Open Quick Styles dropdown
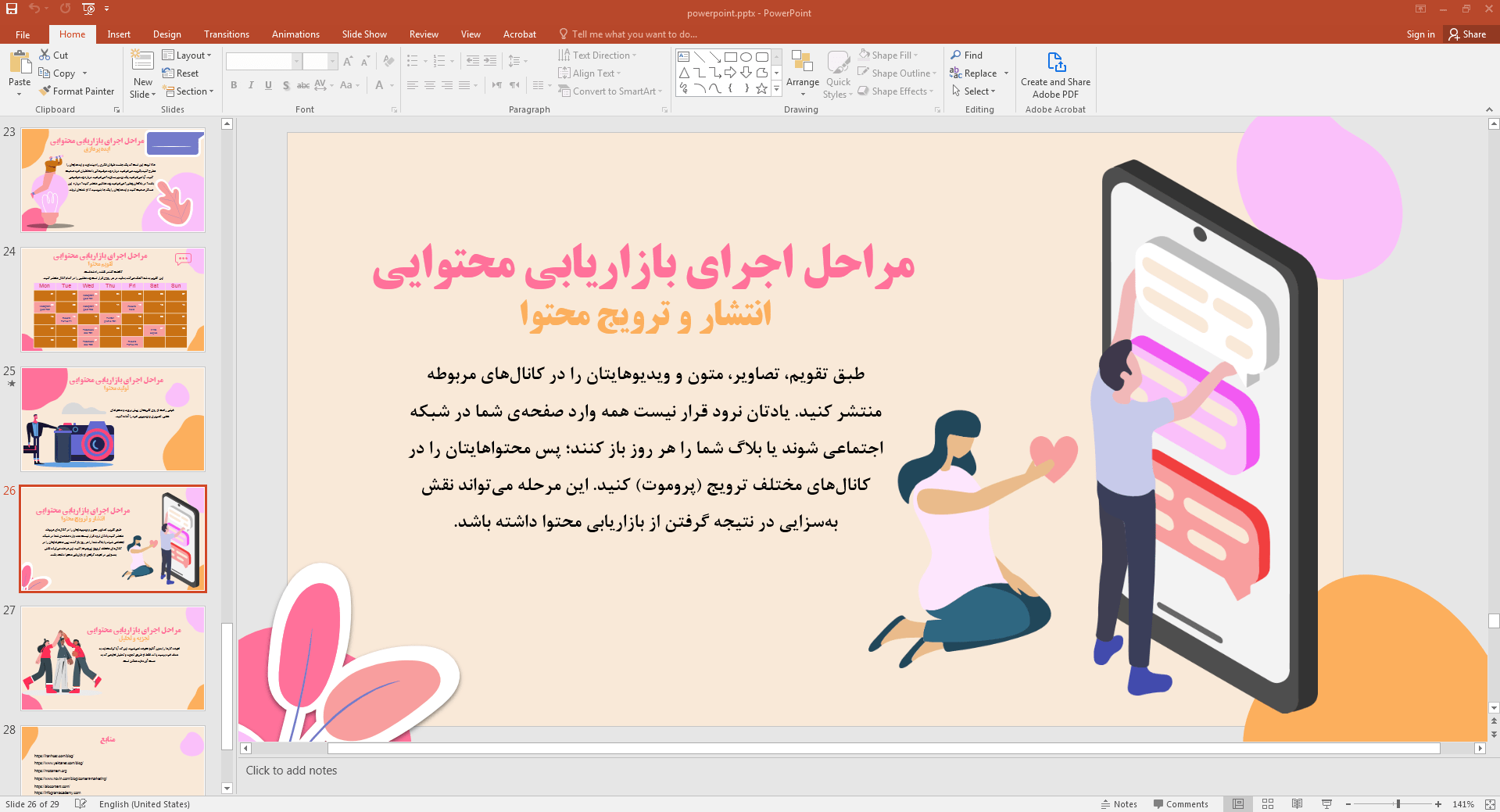This screenshot has height=812, width=1500. [x=838, y=75]
